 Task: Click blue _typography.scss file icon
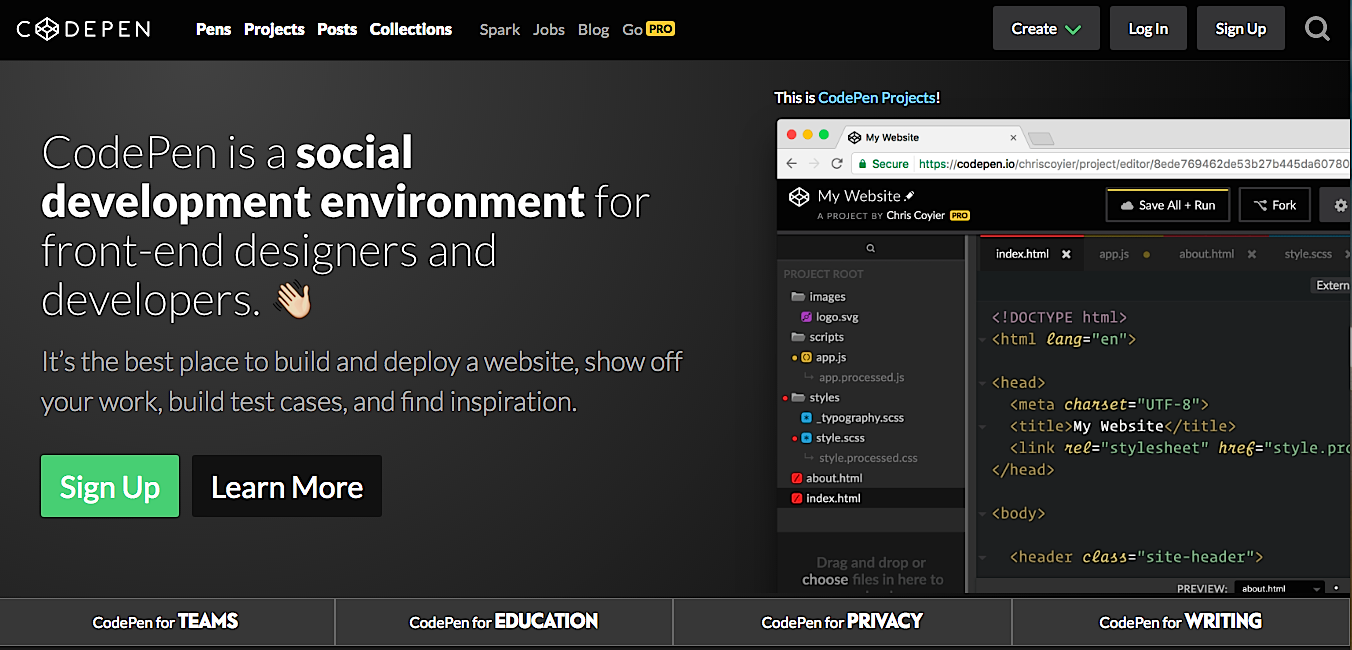(807, 418)
